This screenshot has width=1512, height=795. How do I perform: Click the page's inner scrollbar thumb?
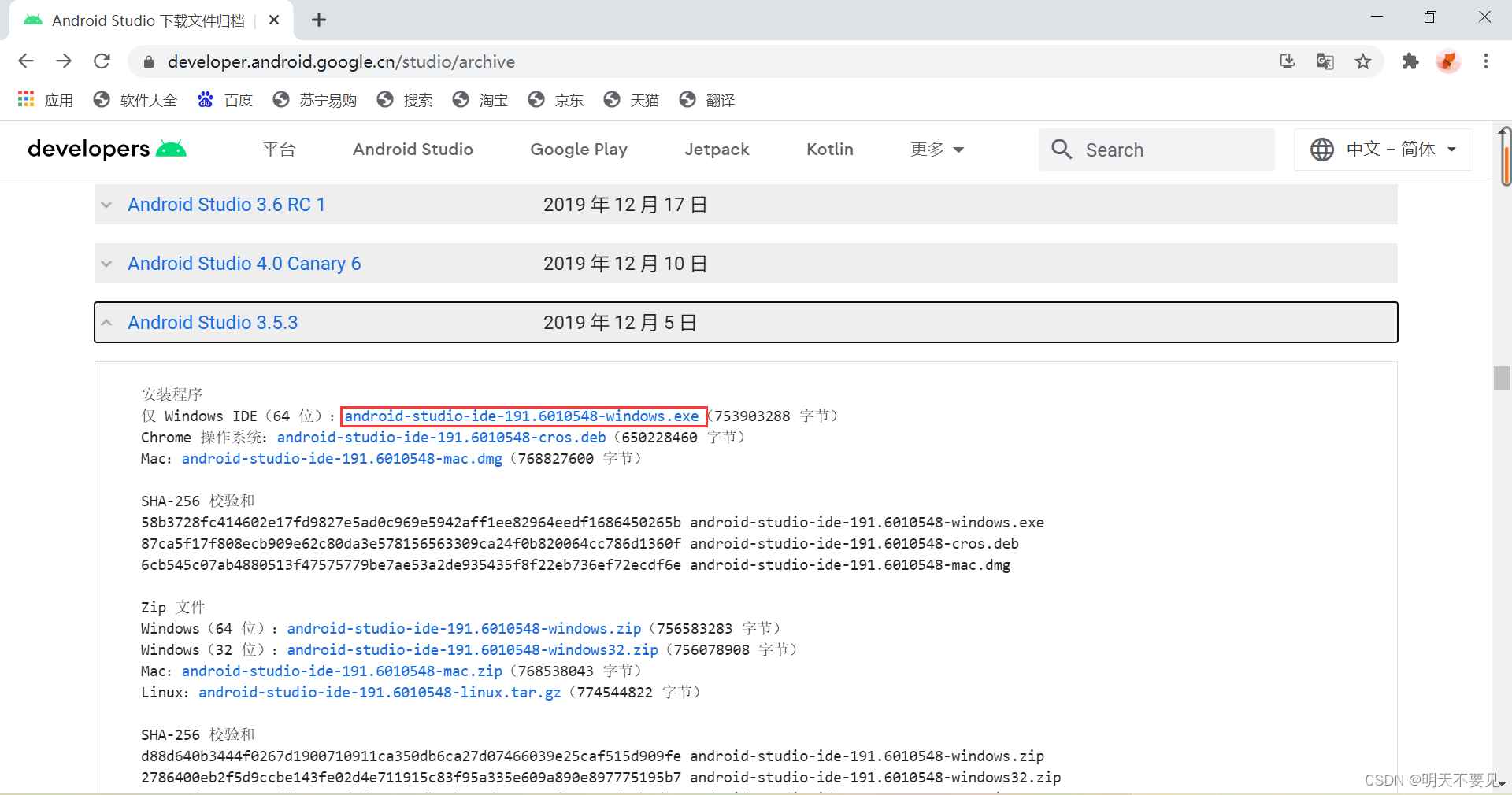tap(1502, 379)
